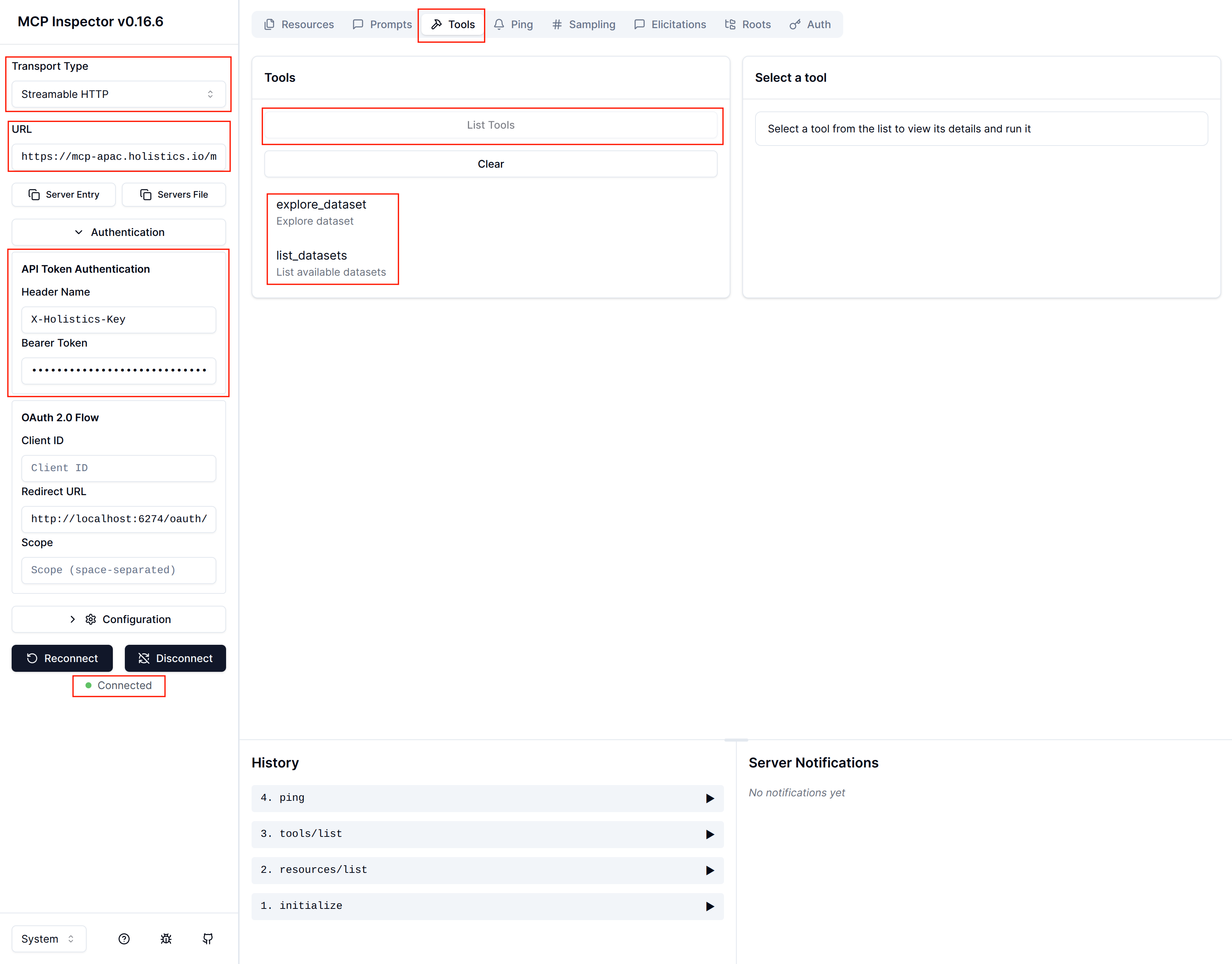Expand the Configuration section
This screenshot has width=1232, height=964.
[118, 619]
